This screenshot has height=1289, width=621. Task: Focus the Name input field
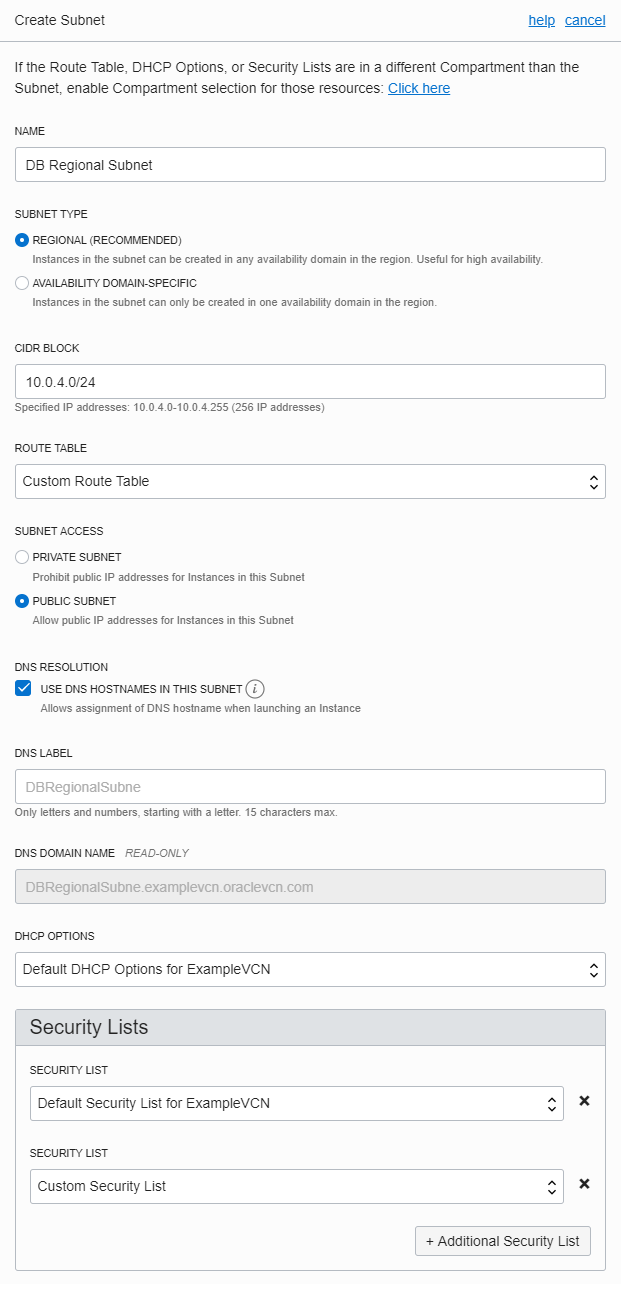click(310, 164)
